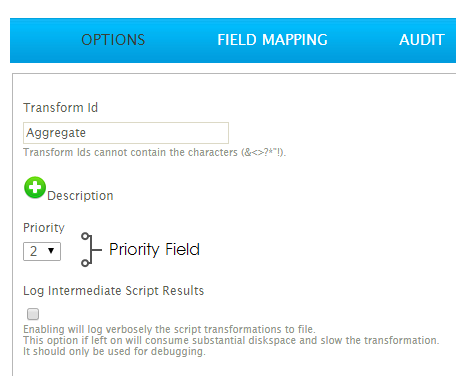Expand Description with the green plus icon
466x386 pixels.
click(35, 187)
